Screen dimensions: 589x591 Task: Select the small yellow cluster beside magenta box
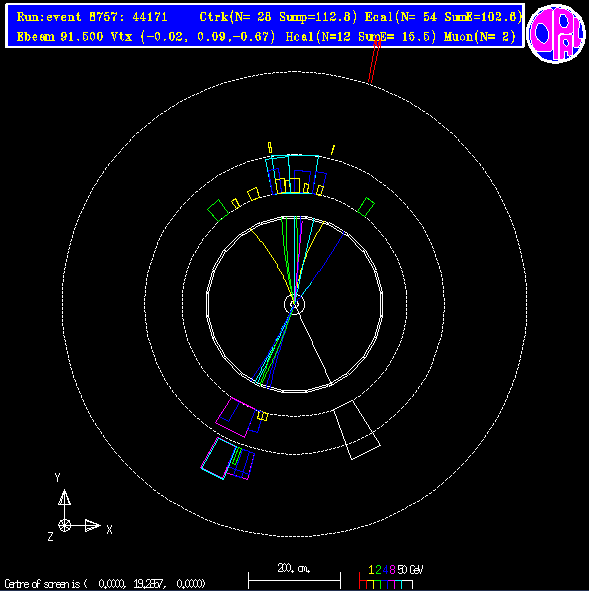tap(263, 416)
